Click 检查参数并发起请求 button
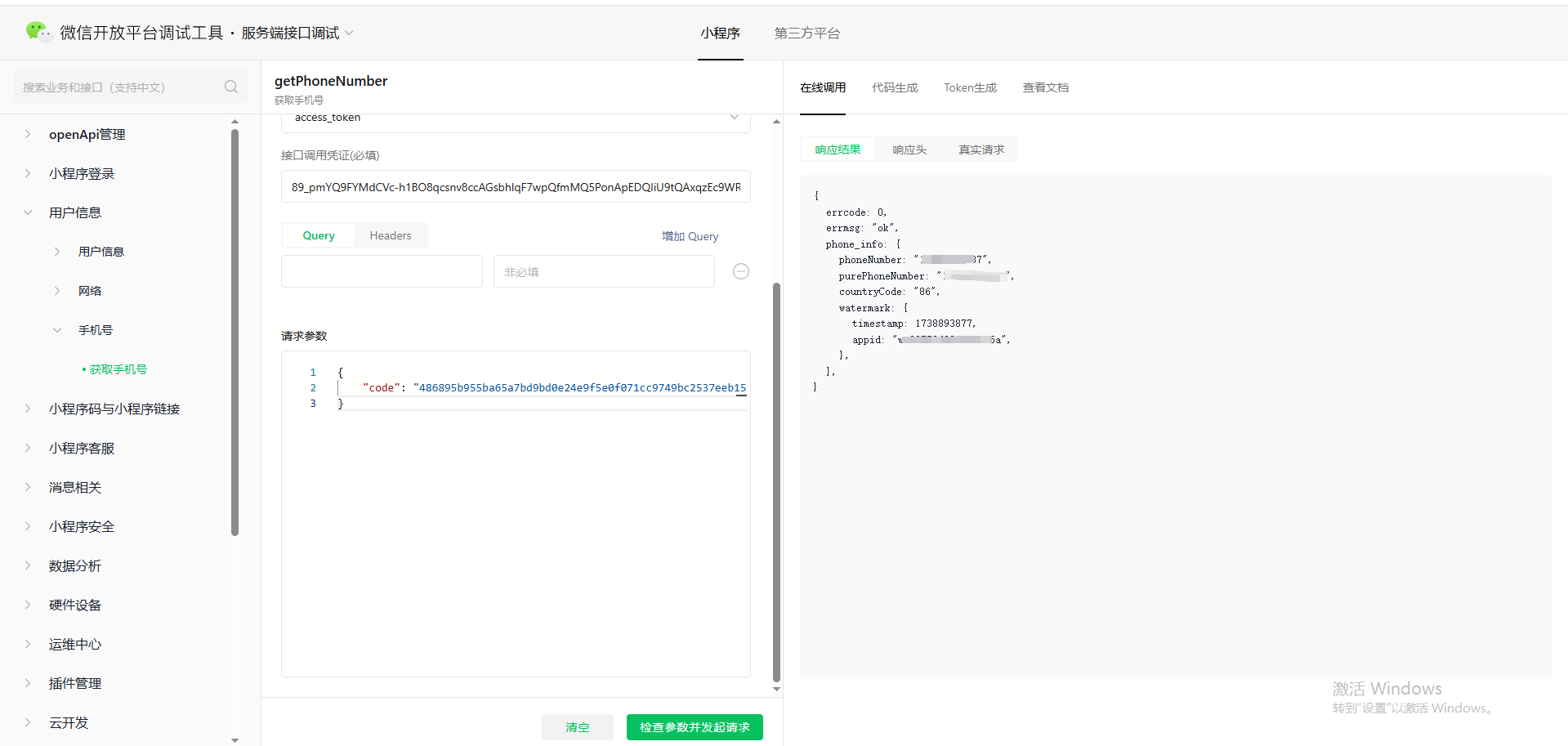This screenshot has height=746, width=1568. pos(695,727)
